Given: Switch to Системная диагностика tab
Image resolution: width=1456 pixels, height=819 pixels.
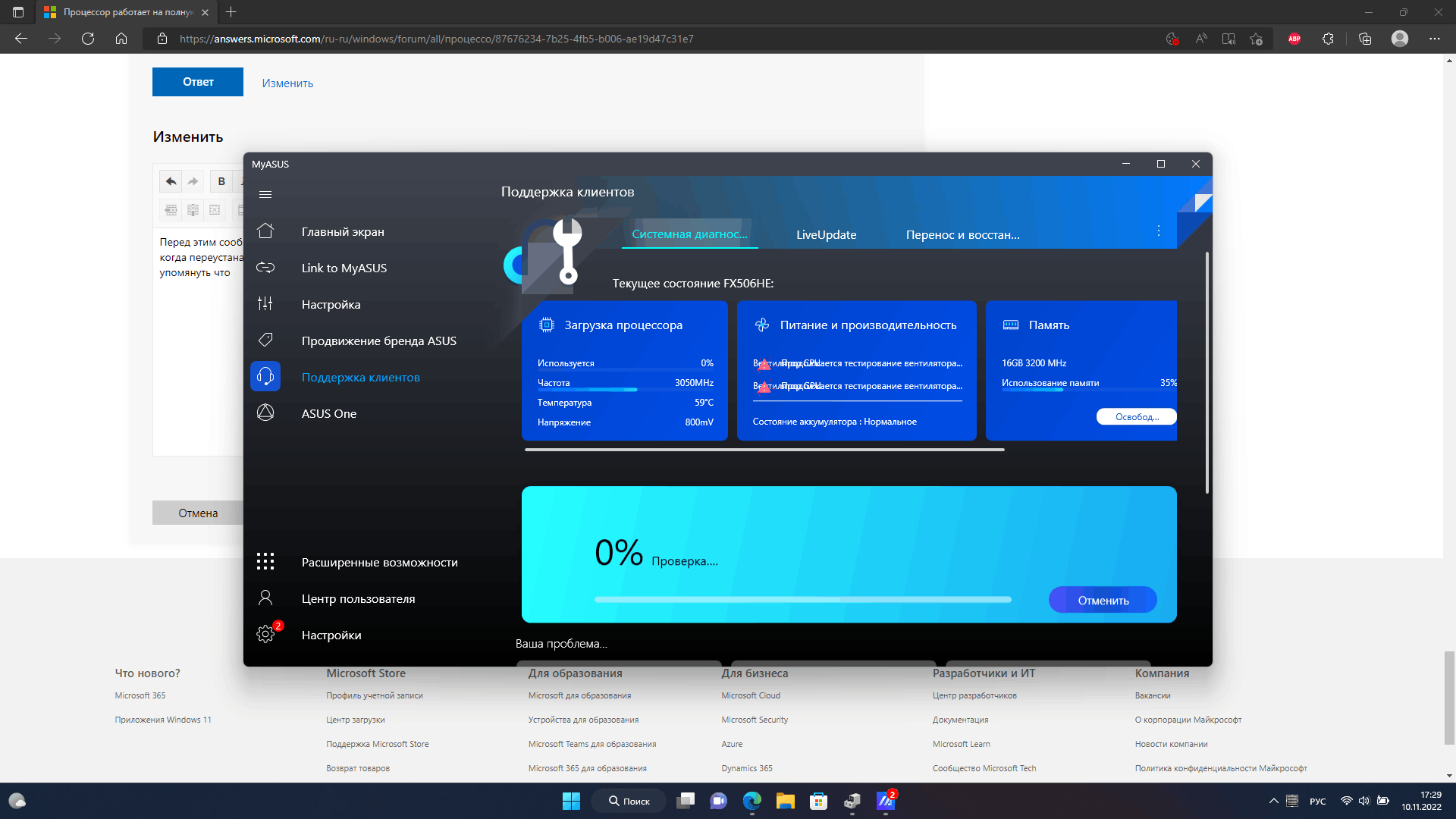Looking at the screenshot, I should 689,234.
